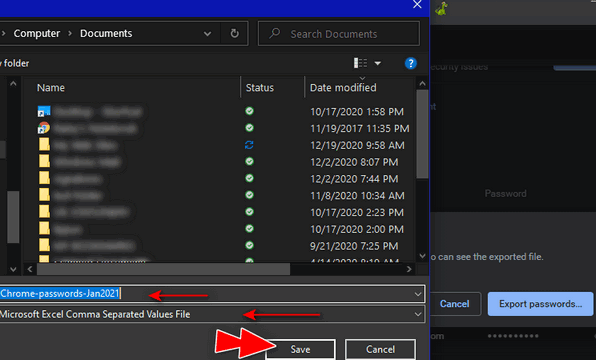
Task: Click the green synced checkmark for 10/17/2020 1:58 PM
Action: pyautogui.click(x=249, y=111)
